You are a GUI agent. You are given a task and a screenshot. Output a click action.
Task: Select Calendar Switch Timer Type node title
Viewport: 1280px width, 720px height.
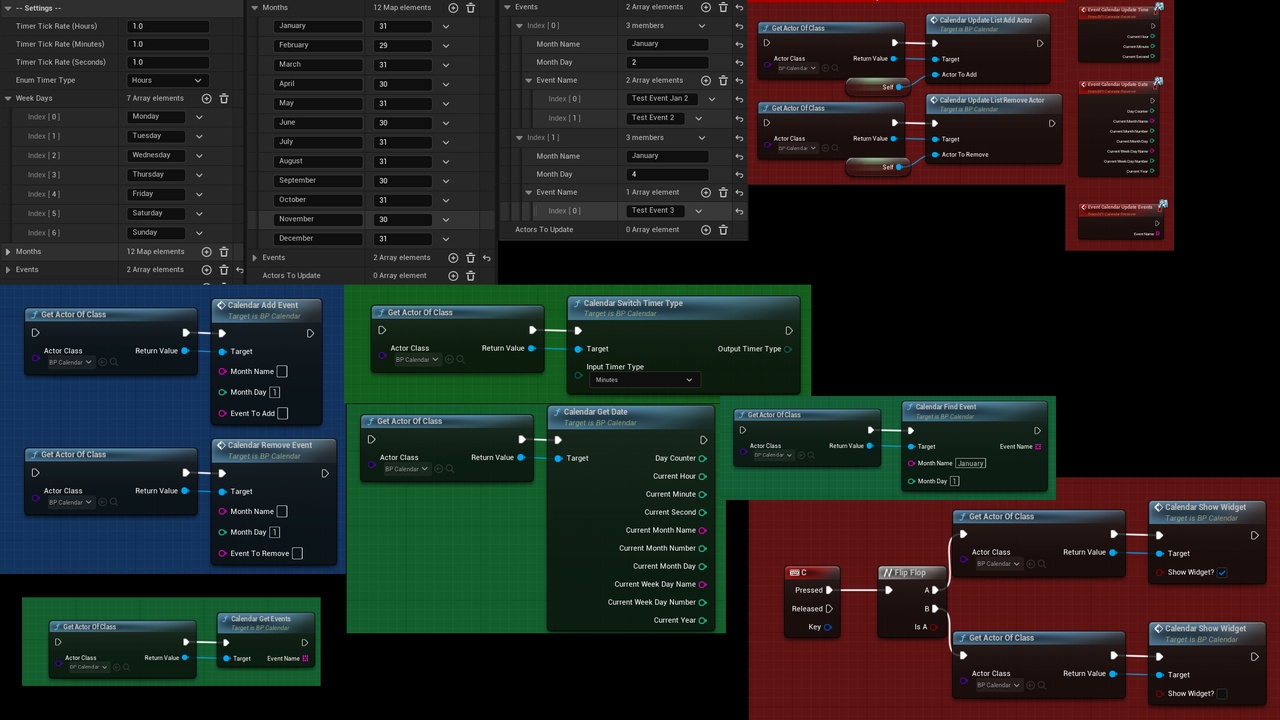[x=633, y=303]
